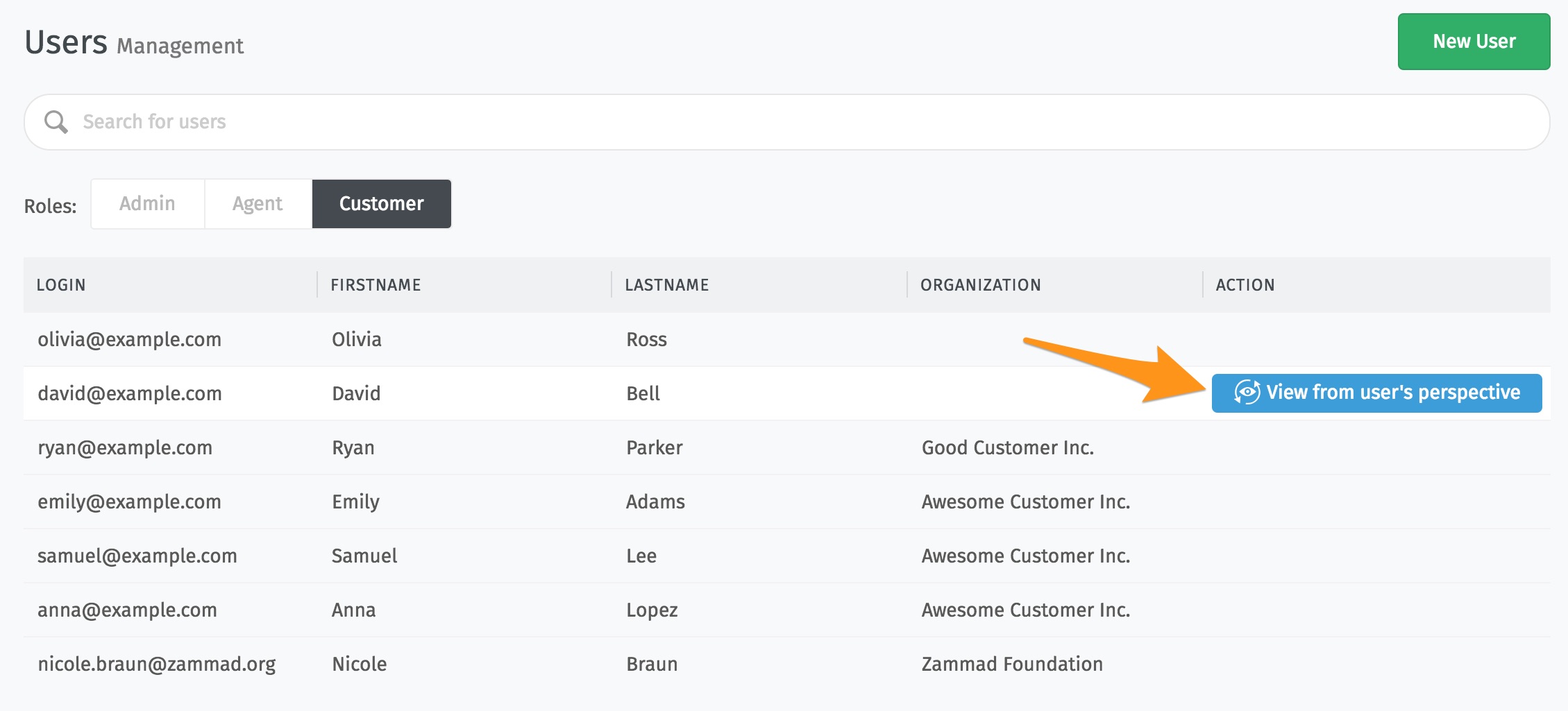The height and width of the screenshot is (711, 1568).
Task: Open user david@example.com
Action: (130, 393)
